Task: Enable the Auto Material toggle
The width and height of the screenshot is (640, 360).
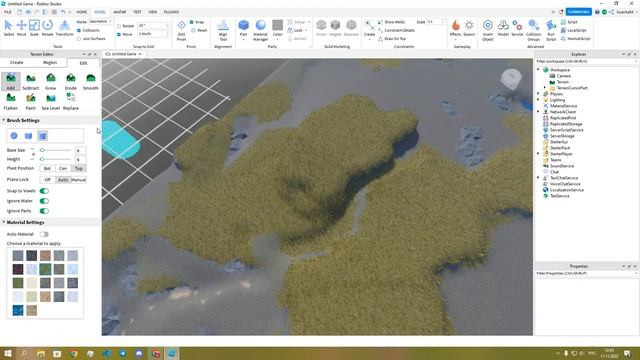Action: [44, 234]
